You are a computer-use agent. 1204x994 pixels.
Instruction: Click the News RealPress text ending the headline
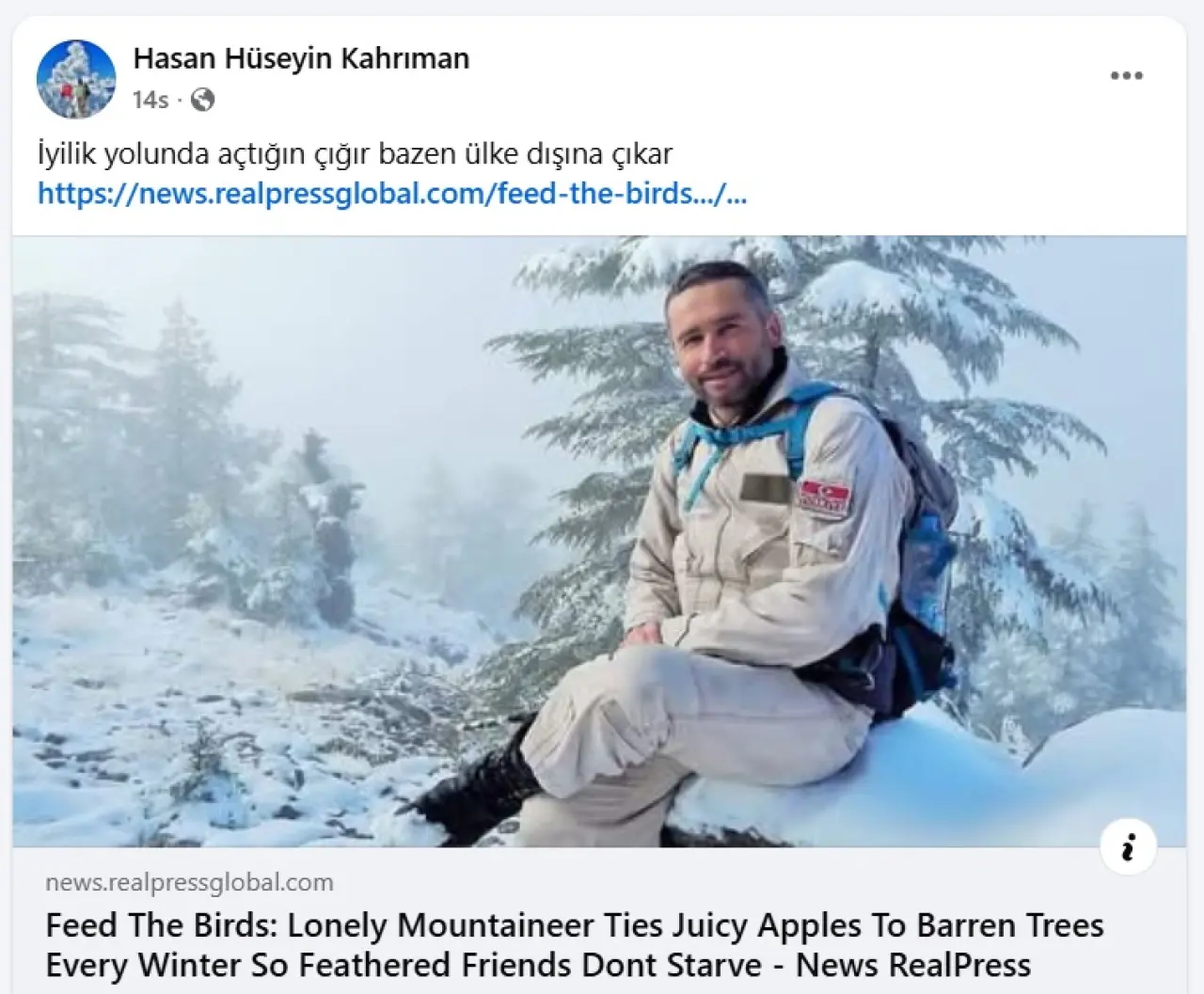click(913, 965)
